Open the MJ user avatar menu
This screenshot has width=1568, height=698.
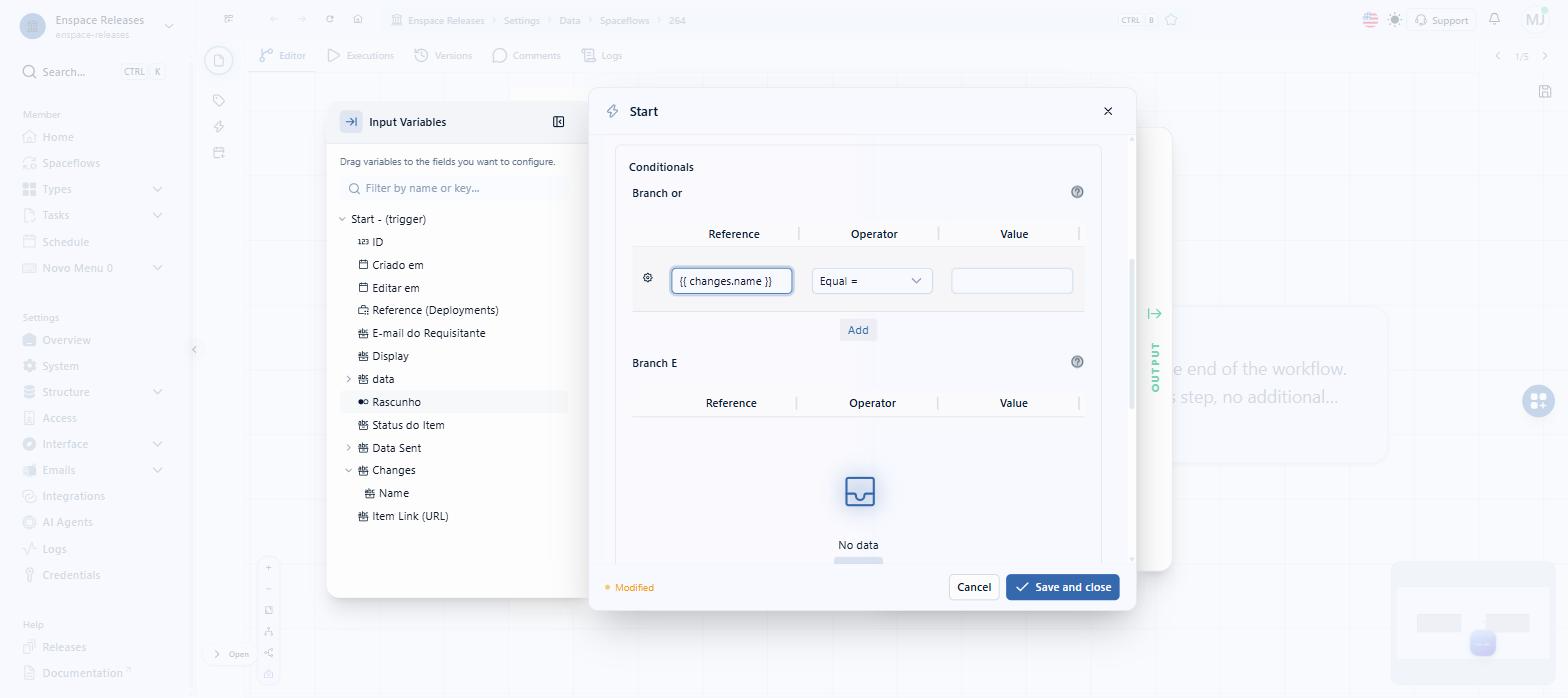coord(1535,19)
